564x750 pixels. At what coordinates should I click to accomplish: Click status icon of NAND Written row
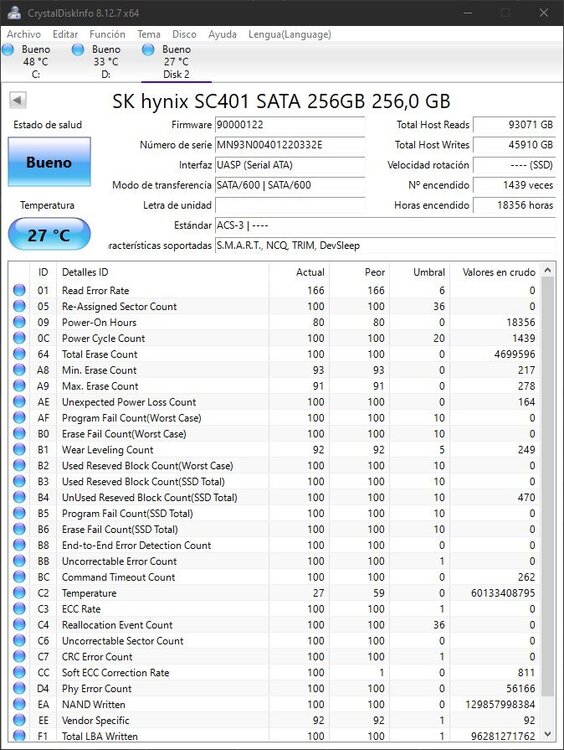coord(19,704)
